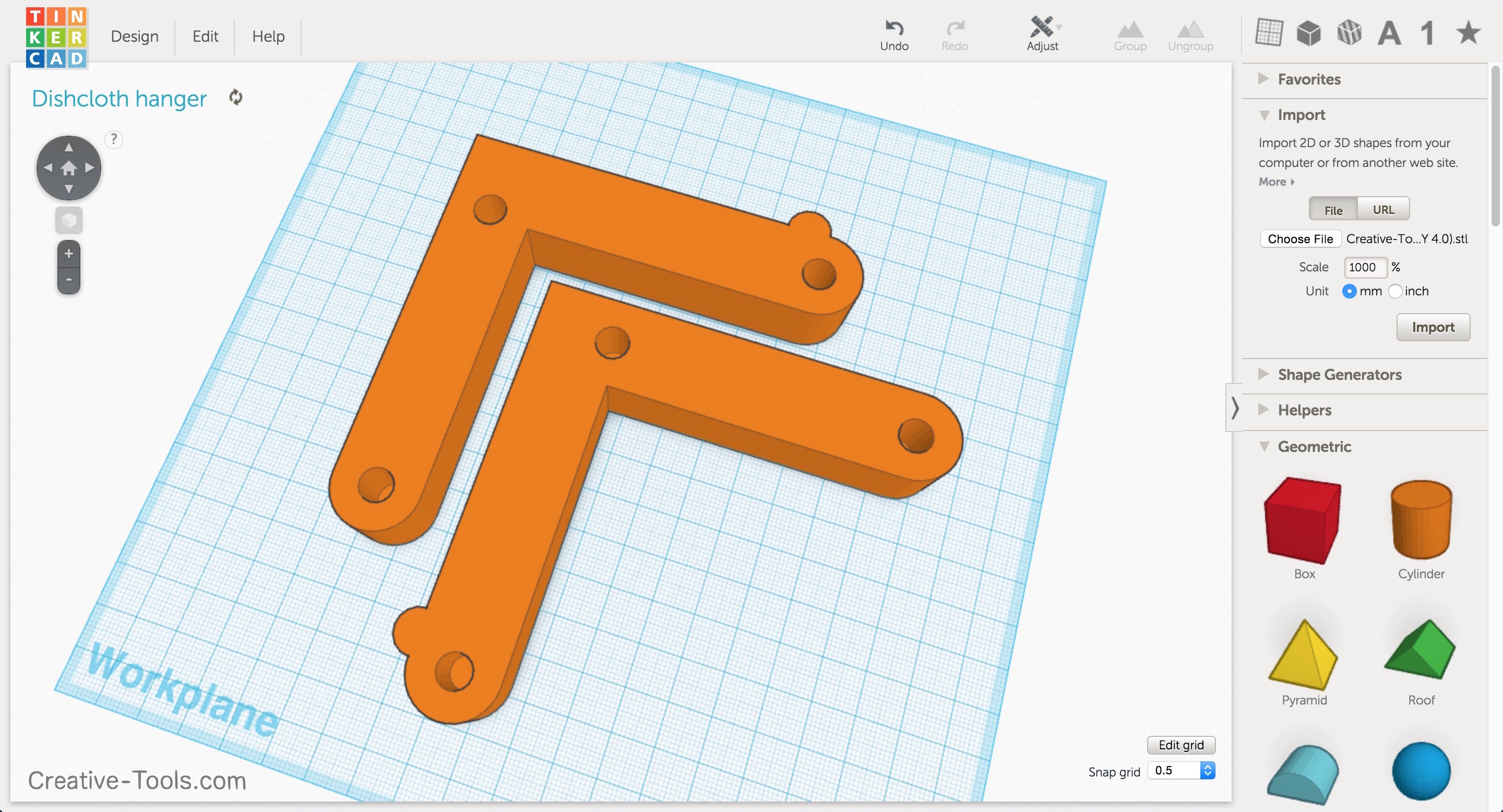Viewport: 1503px width, 812px height.
Task: Click the refresh icon beside Dishcloth hanger
Action: [236, 98]
